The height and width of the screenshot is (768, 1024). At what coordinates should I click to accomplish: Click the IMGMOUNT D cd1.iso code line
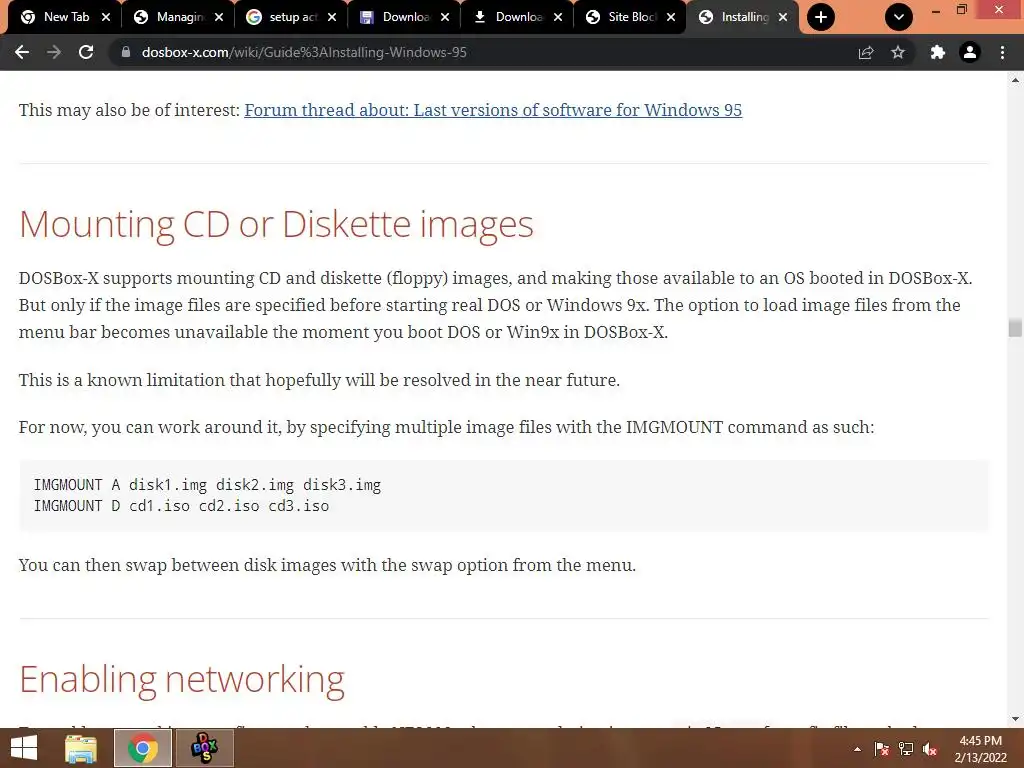pyautogui.click(x=182, y=505)
